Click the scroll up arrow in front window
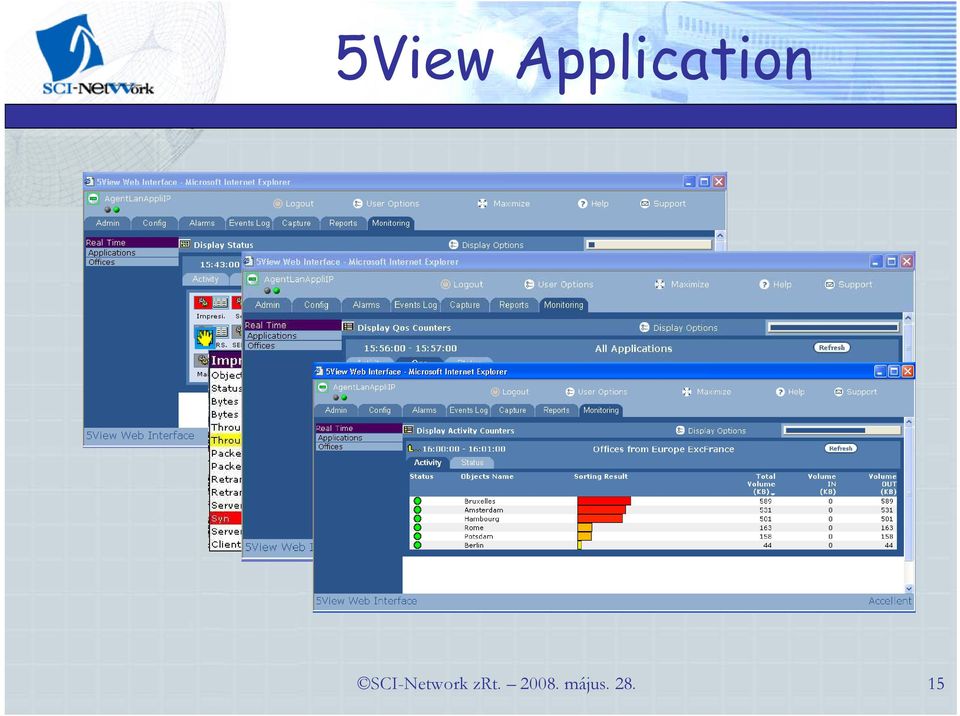Screen dimensions: 960x716 [x=909, y=423]
